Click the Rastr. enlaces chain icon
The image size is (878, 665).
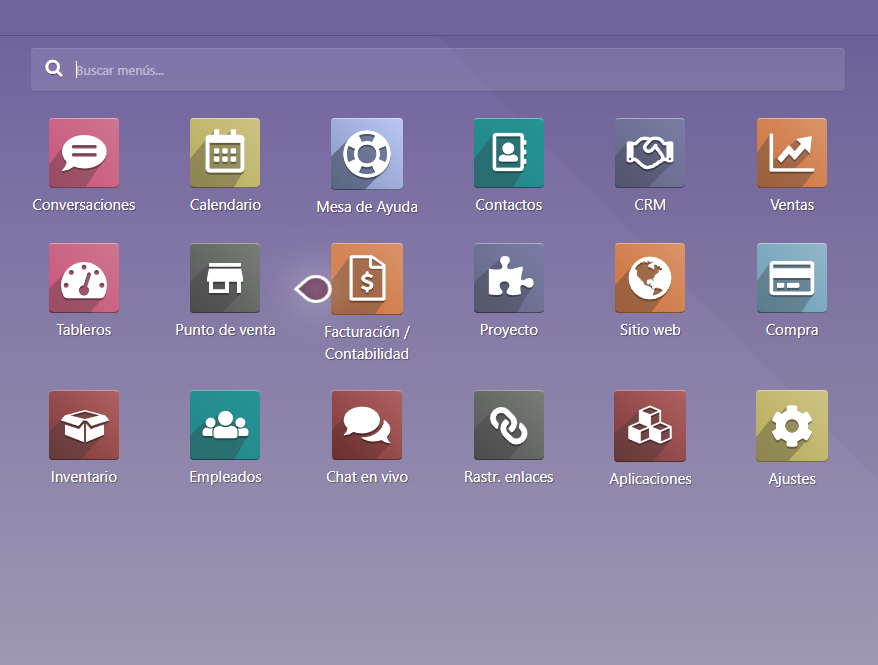click(509, 425)
